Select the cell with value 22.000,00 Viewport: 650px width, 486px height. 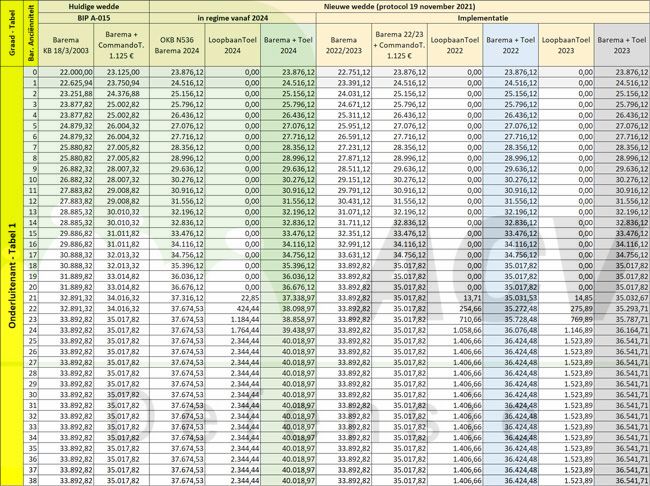[66, 72]
